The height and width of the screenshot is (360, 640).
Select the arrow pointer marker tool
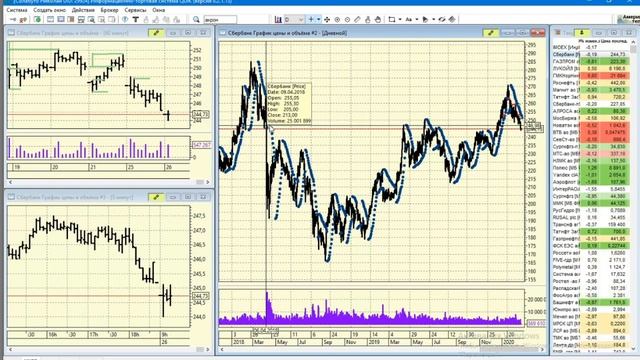[425, 20]
